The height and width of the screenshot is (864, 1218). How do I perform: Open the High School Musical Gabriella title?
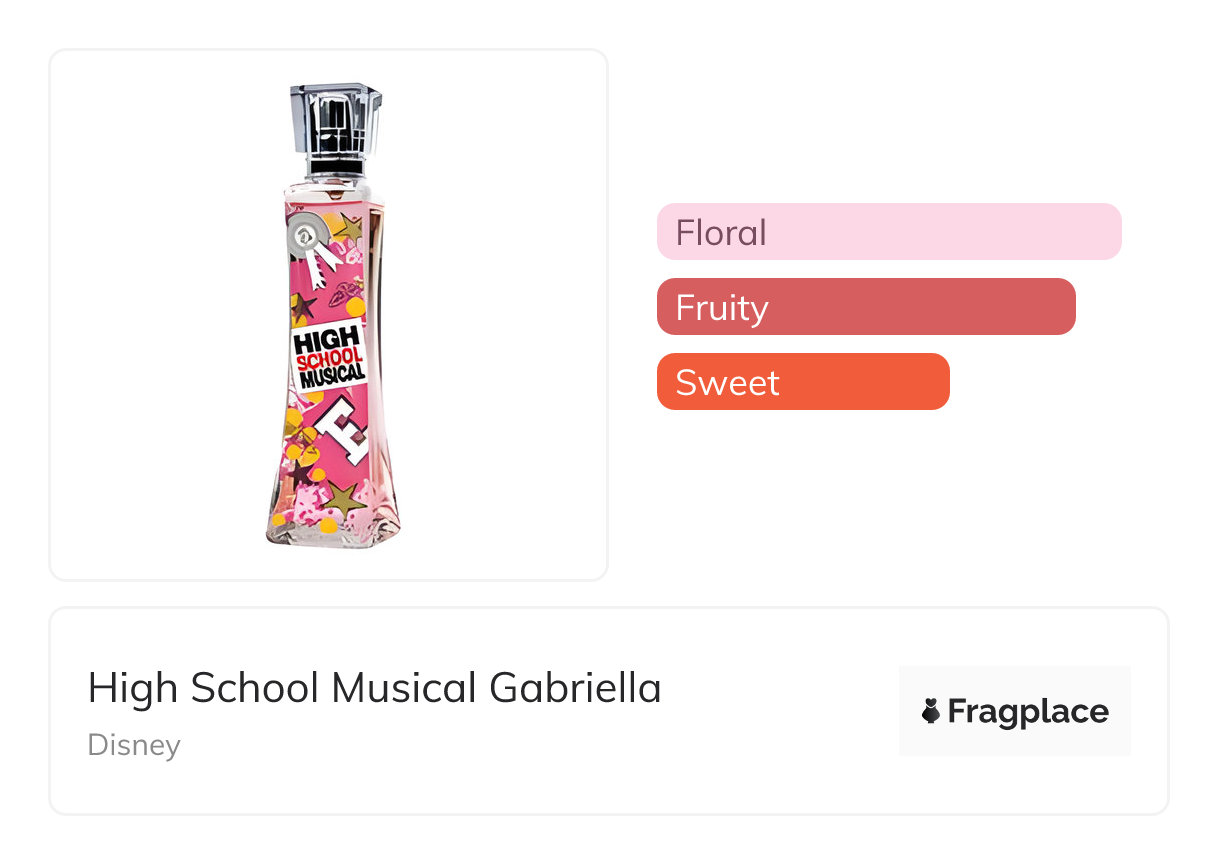click(x=374, y=688)
